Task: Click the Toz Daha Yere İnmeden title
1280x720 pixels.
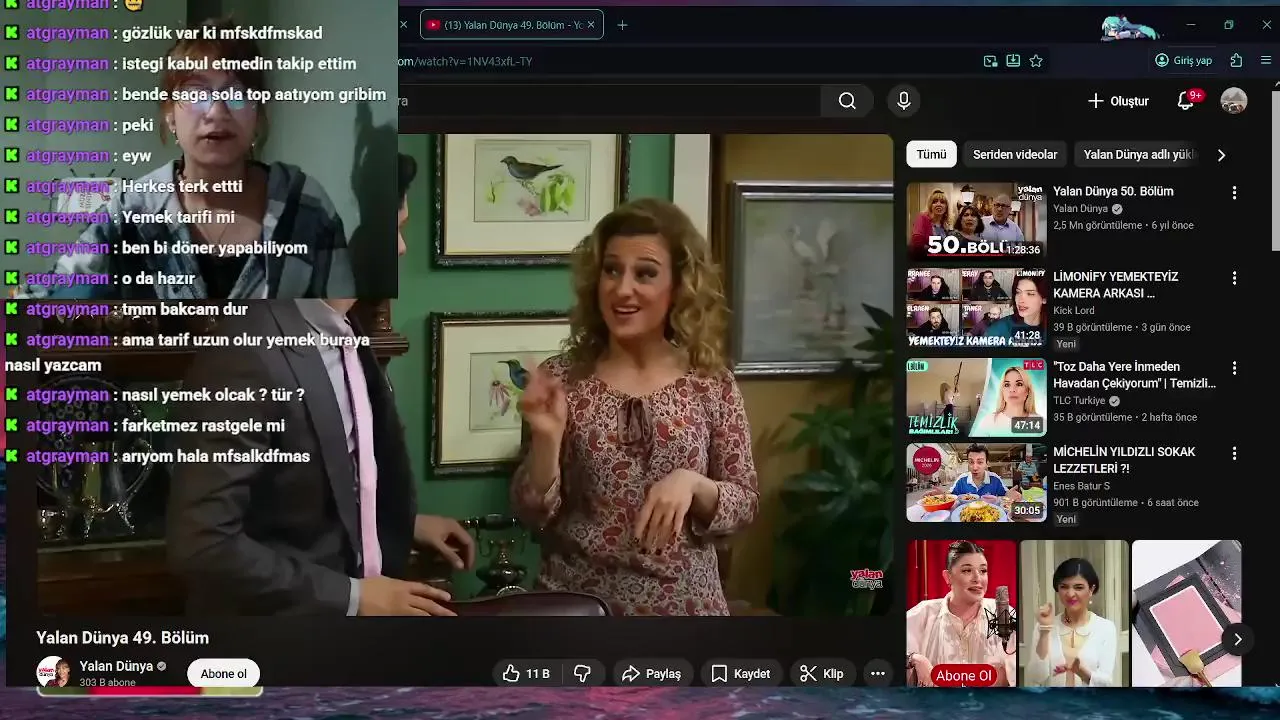Action: (x=1134, y=375)
